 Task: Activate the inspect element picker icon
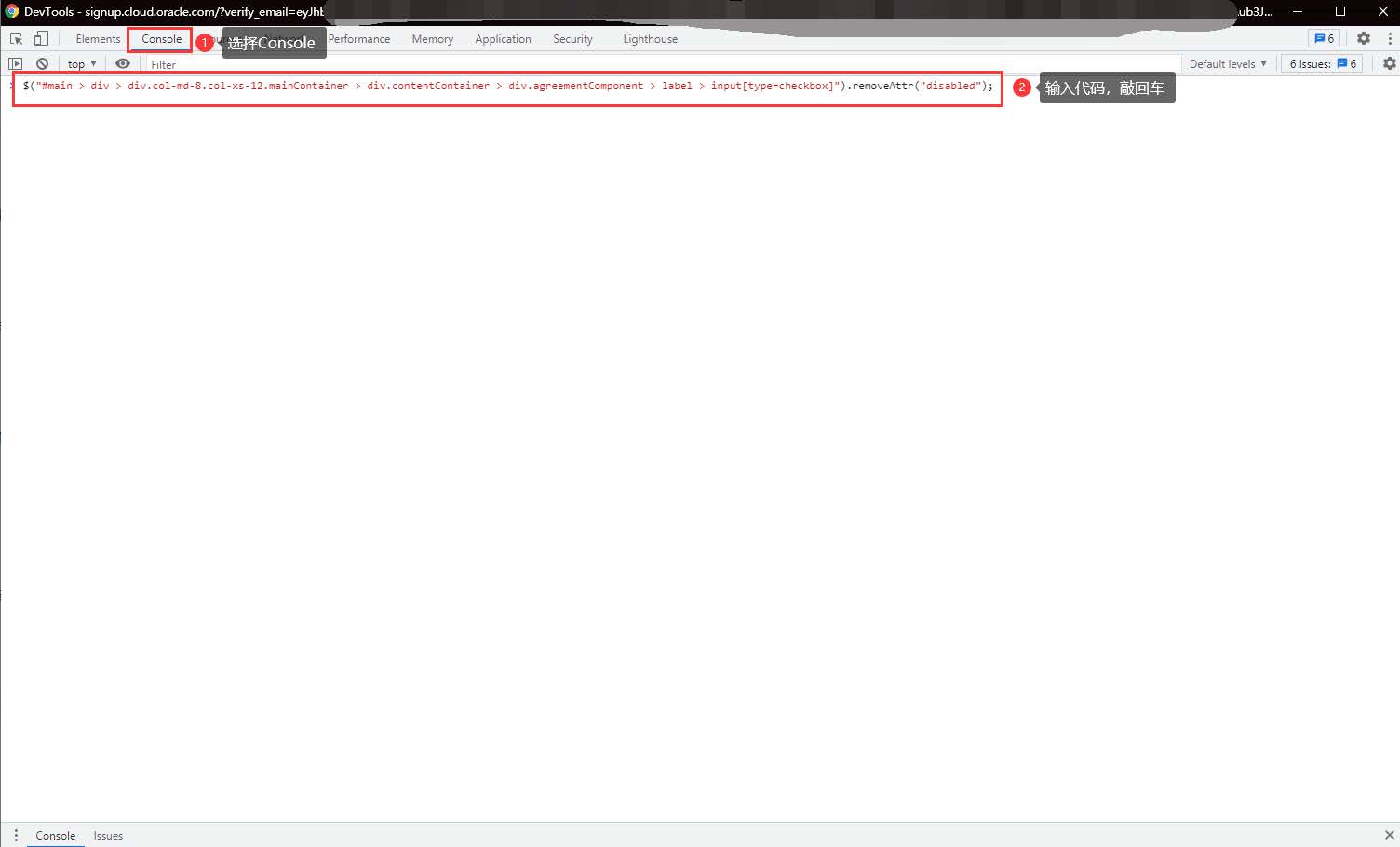click(x=16, y=39)
